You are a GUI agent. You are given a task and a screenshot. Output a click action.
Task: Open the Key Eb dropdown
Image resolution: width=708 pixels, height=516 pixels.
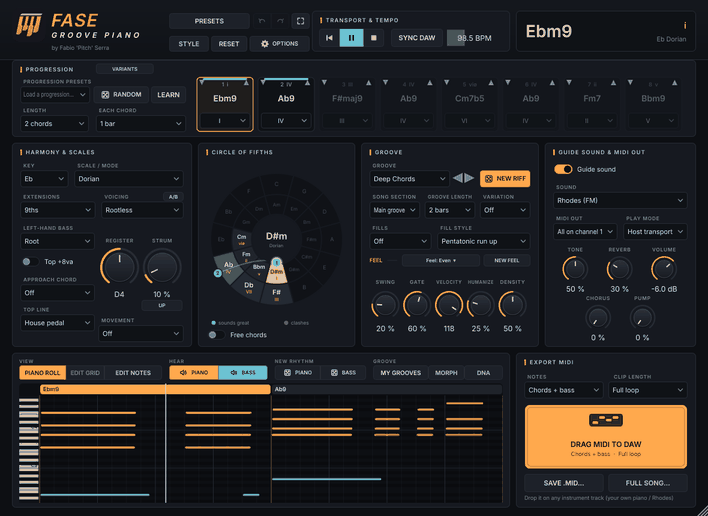click(44, 179)
